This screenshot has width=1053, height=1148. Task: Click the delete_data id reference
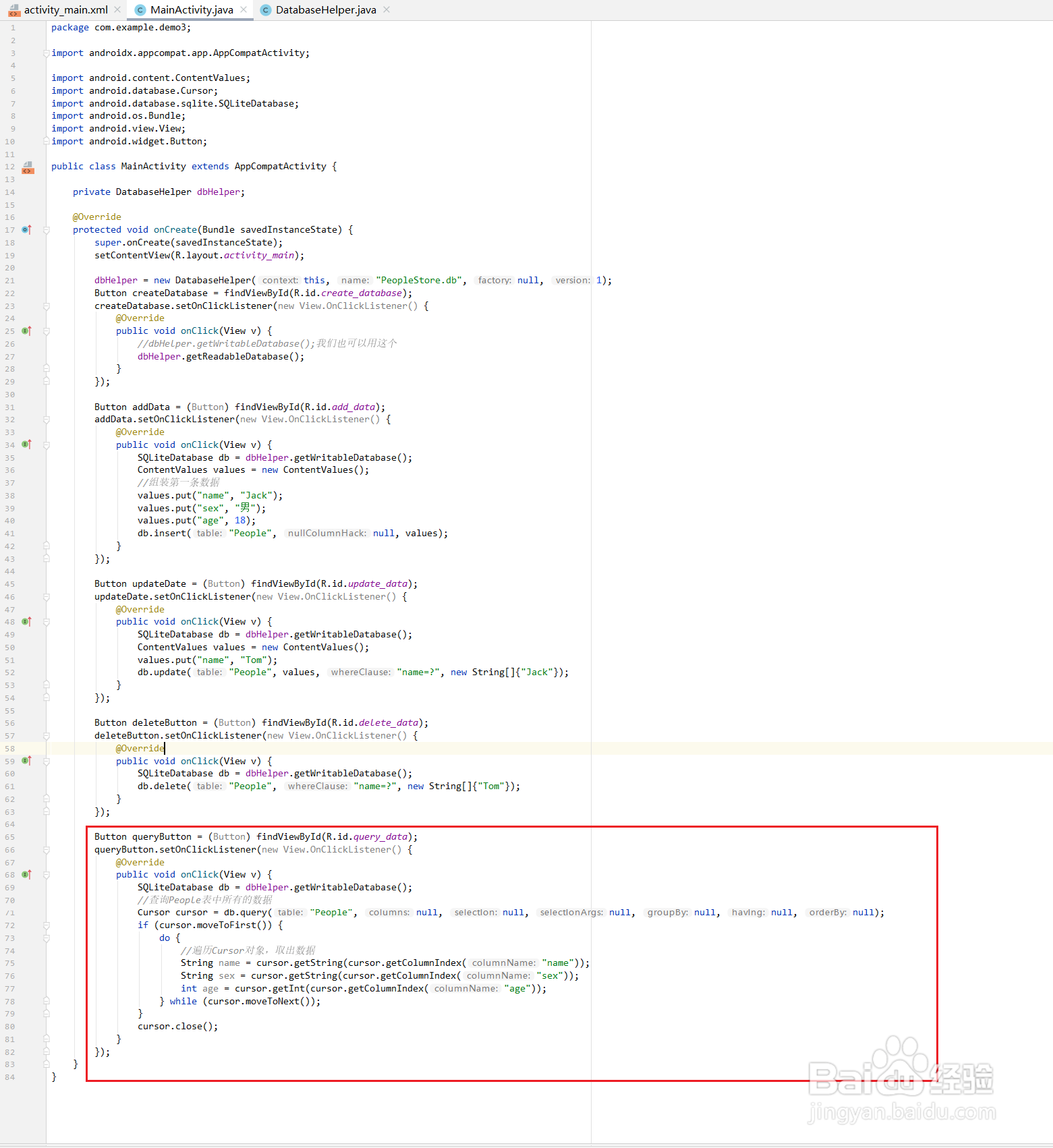point(389,723)
